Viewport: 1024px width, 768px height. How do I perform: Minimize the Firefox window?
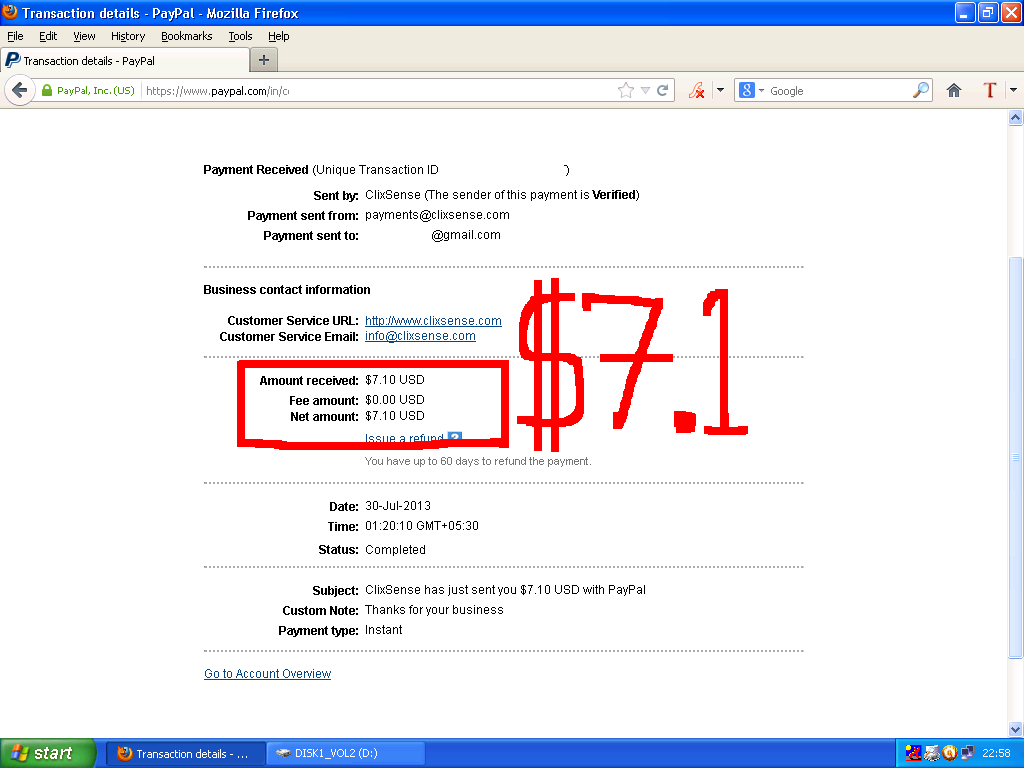[965, 12]
